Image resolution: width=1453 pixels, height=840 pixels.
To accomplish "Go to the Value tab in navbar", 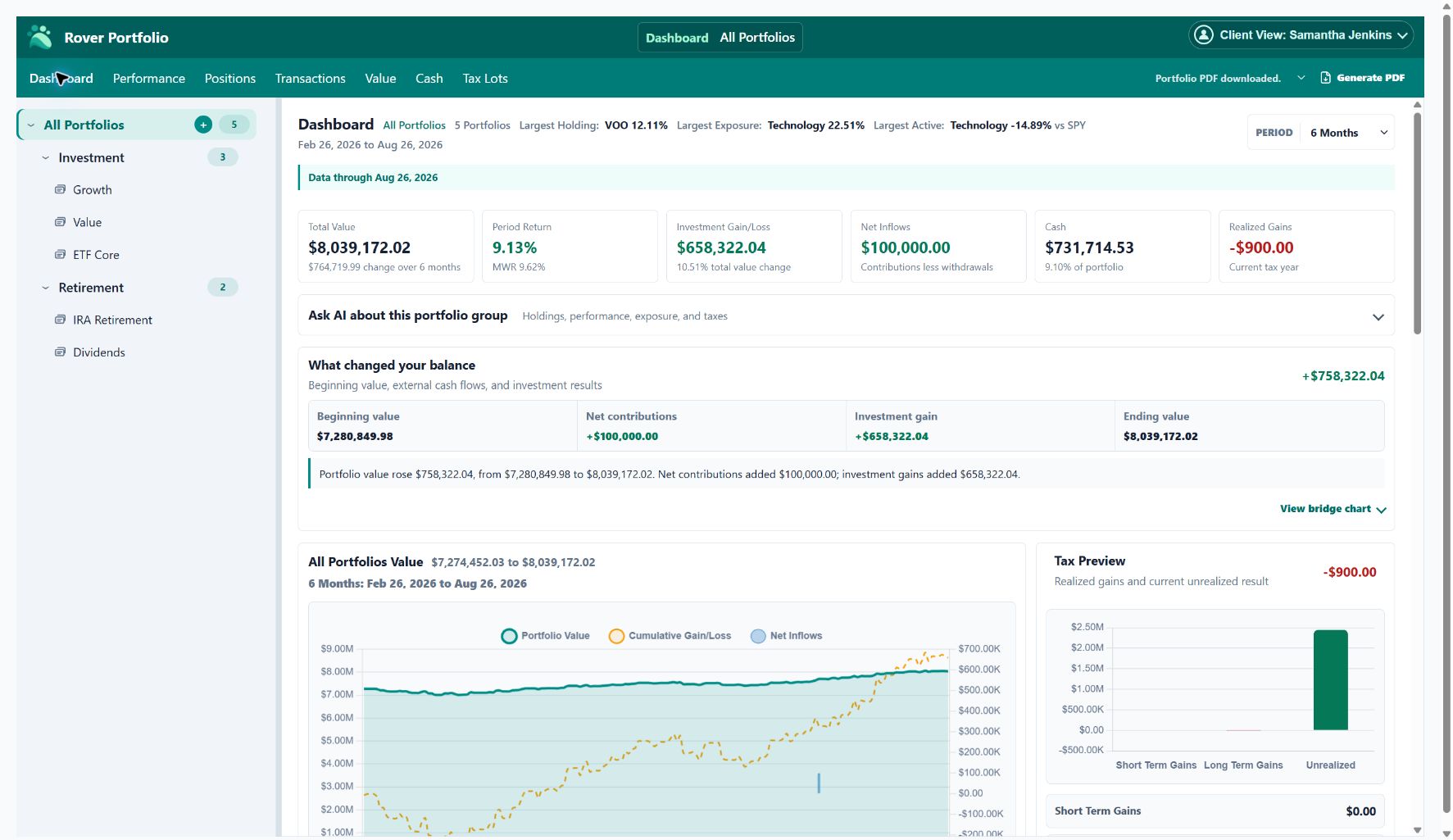I will 380,79.
